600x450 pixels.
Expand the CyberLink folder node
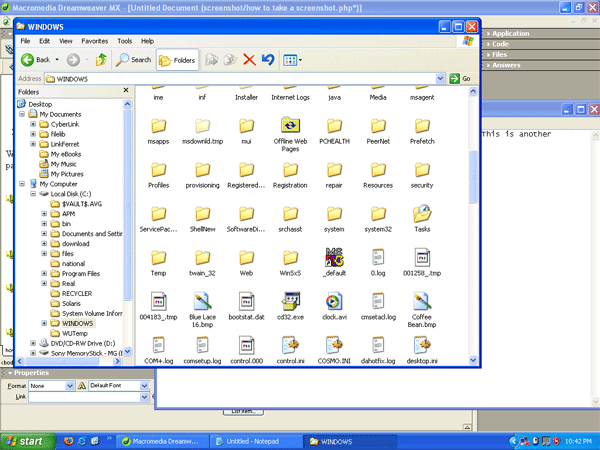[33, 124]
